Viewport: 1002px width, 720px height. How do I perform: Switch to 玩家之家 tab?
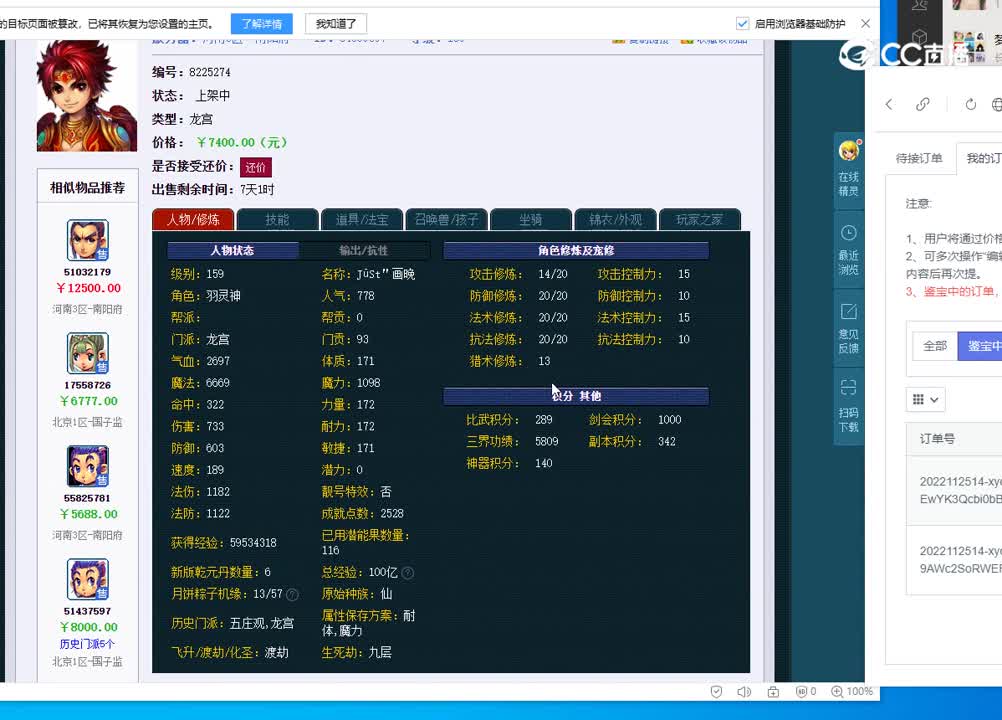point(700,219)
